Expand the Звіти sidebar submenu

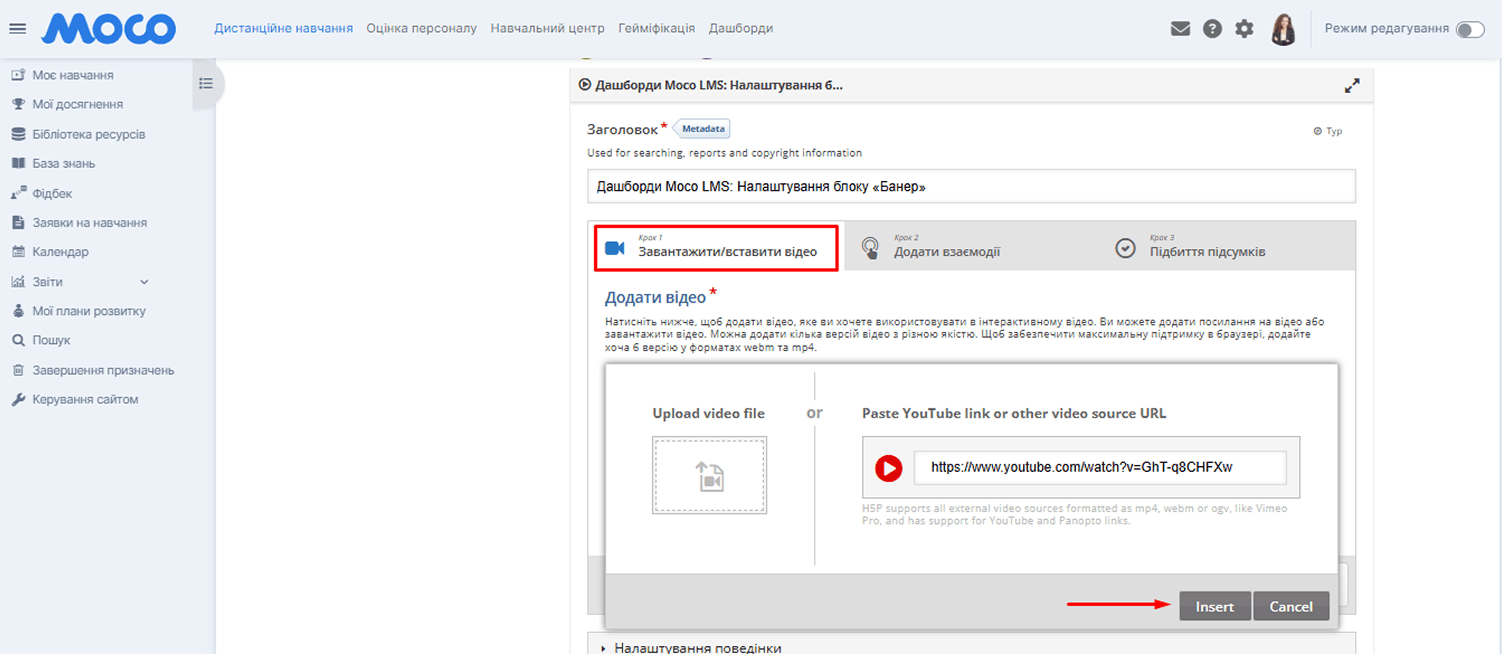[144, 282]
